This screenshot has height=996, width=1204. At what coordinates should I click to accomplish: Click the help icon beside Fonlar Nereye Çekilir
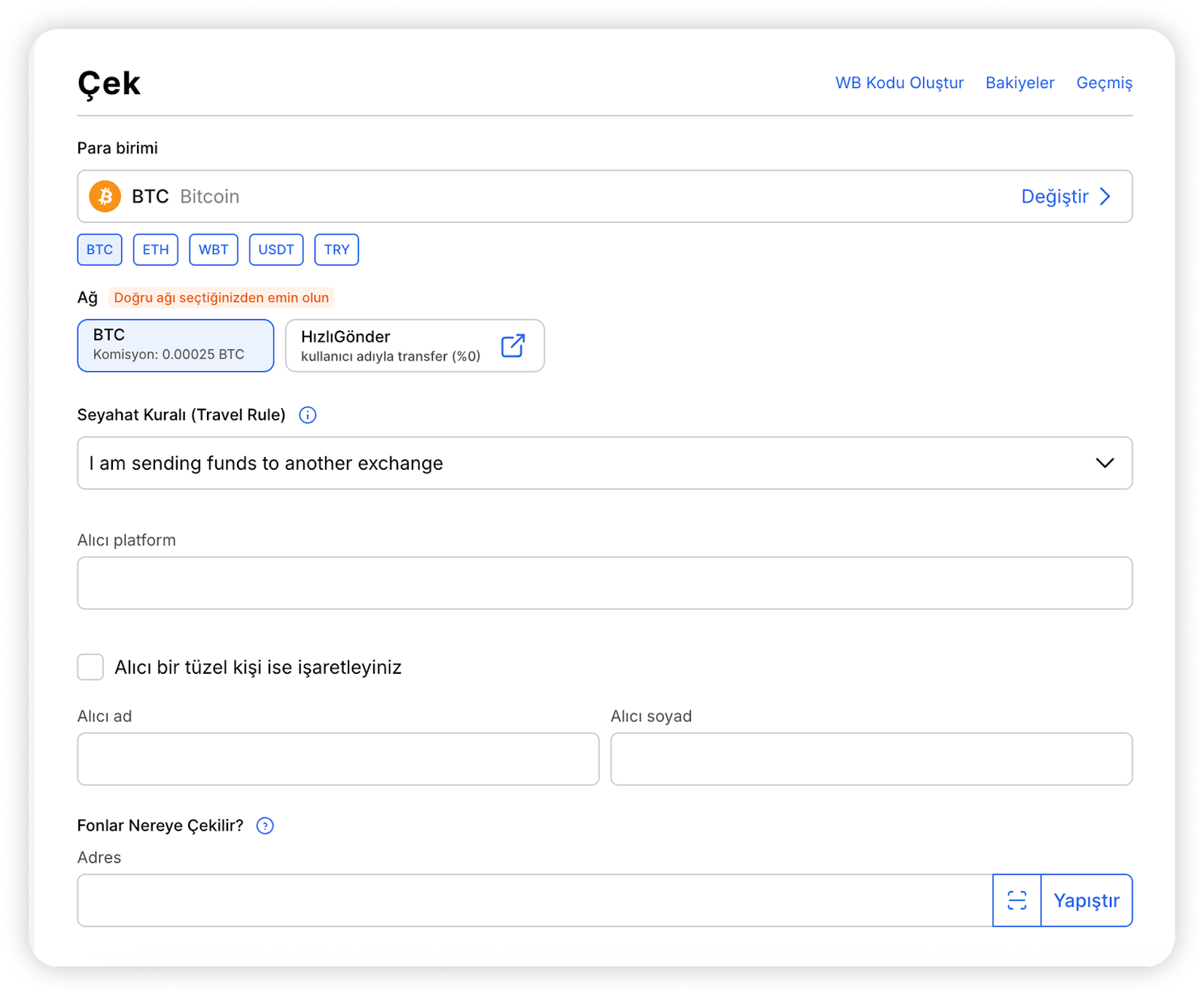pyautogui.click(x=265, y=826)
